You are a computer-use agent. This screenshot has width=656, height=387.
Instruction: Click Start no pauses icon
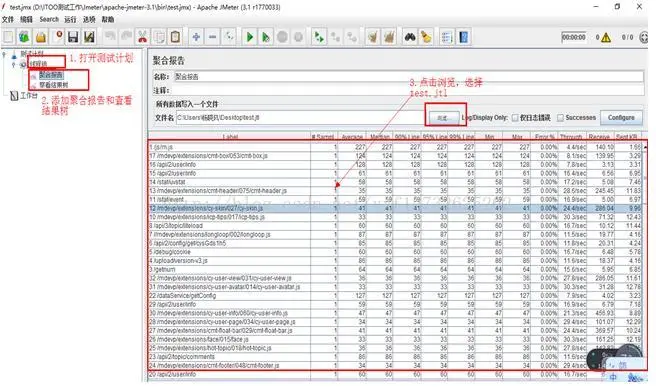[x=266, y=37]
